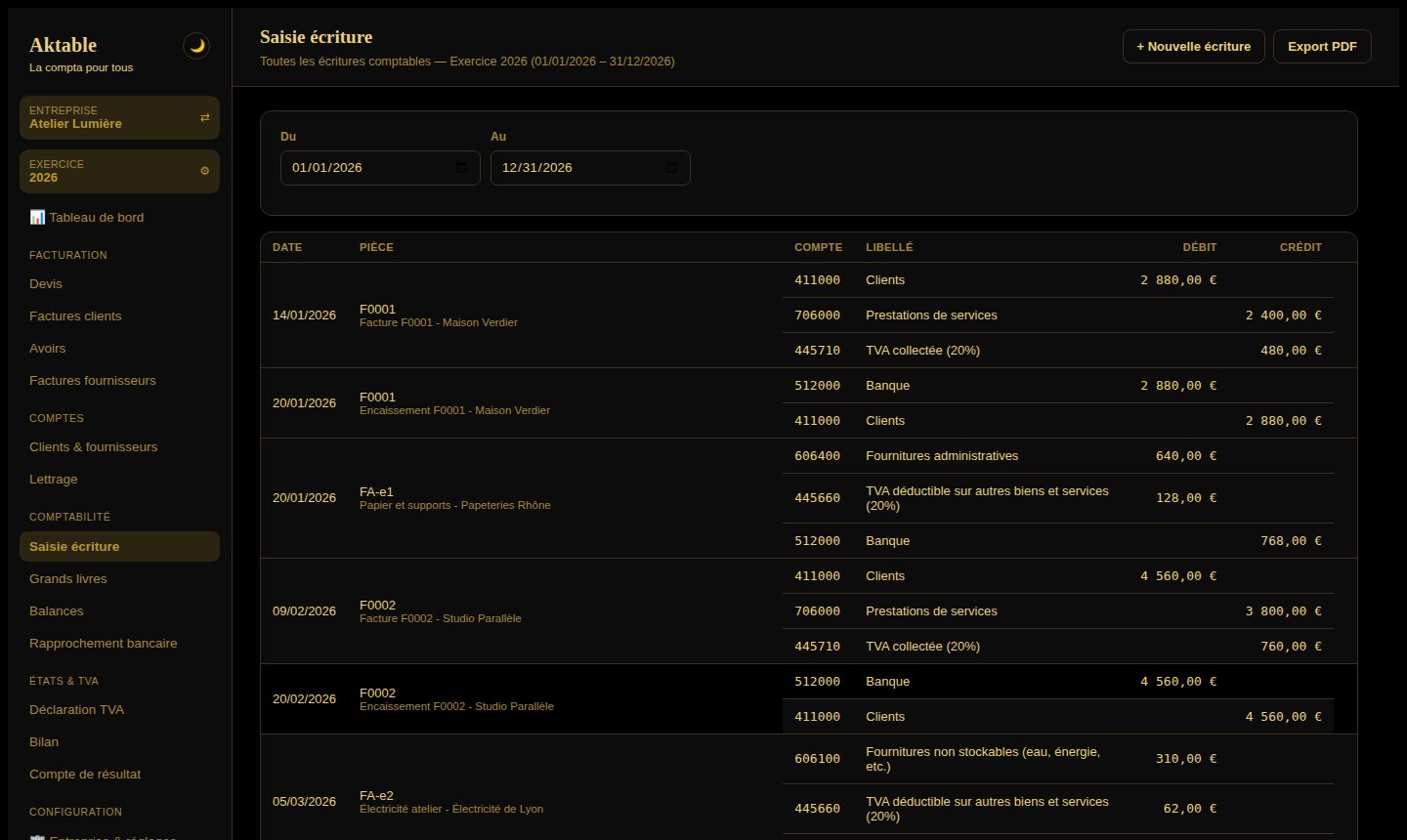Go to Lettrage
The height and width of the screenshot is (840, 1407).
[x=119, y=480]
